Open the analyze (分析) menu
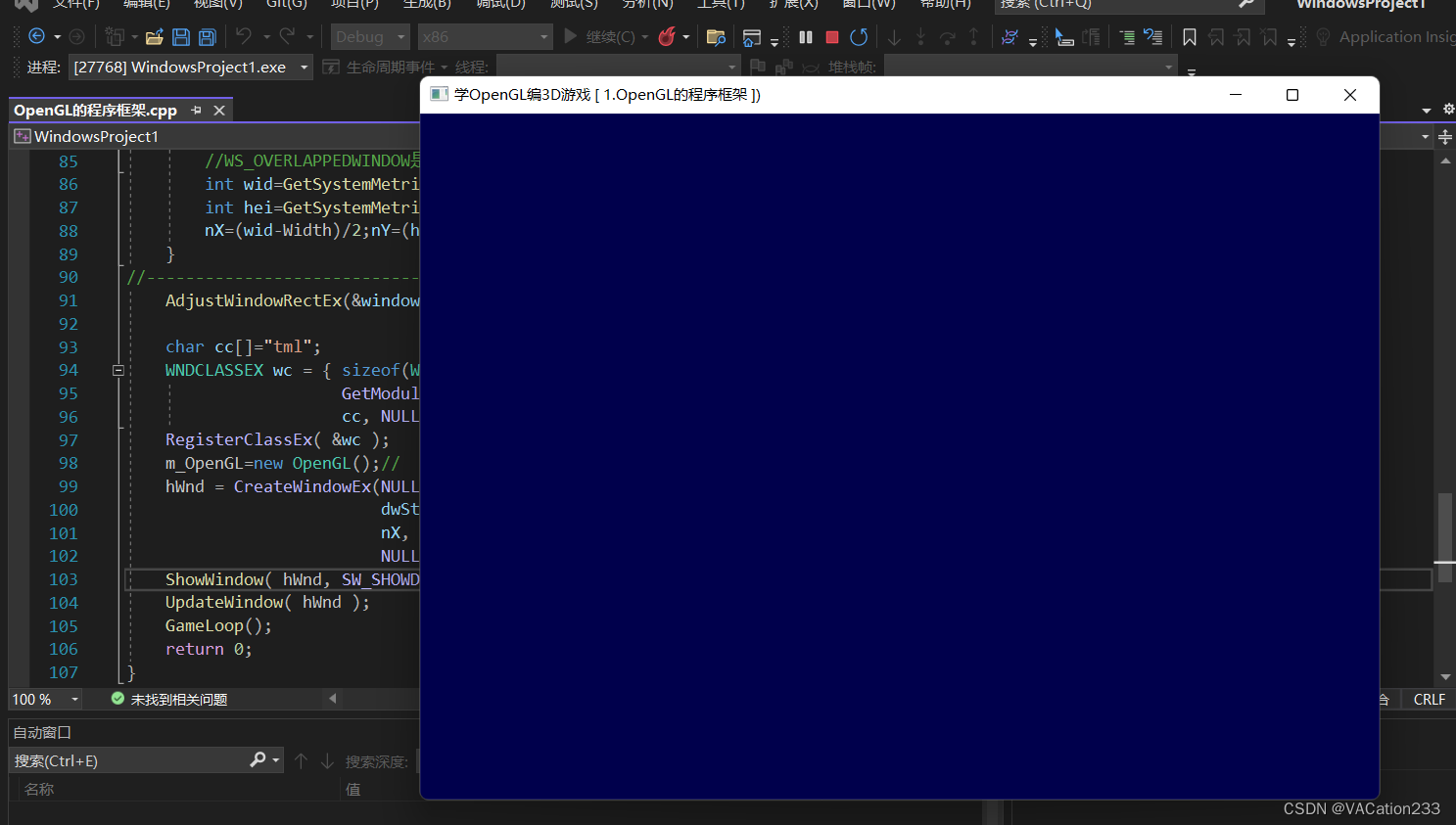This screenshot has width=1456, height=825. tap(648, 4)
